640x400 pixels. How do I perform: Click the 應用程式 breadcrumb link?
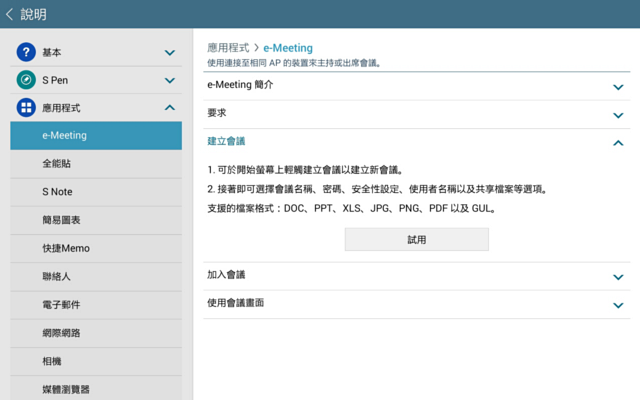(228, 48)
